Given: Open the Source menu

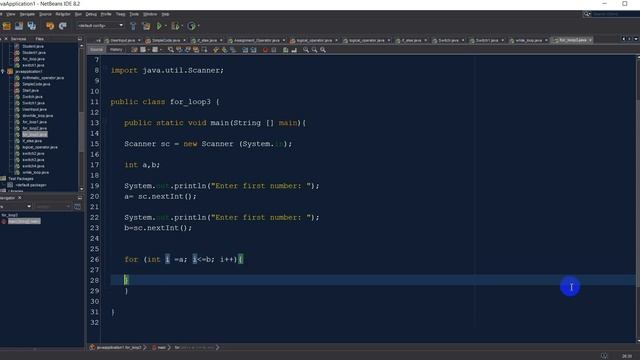Looking at the screenshot, I should [x=45, y=14].
